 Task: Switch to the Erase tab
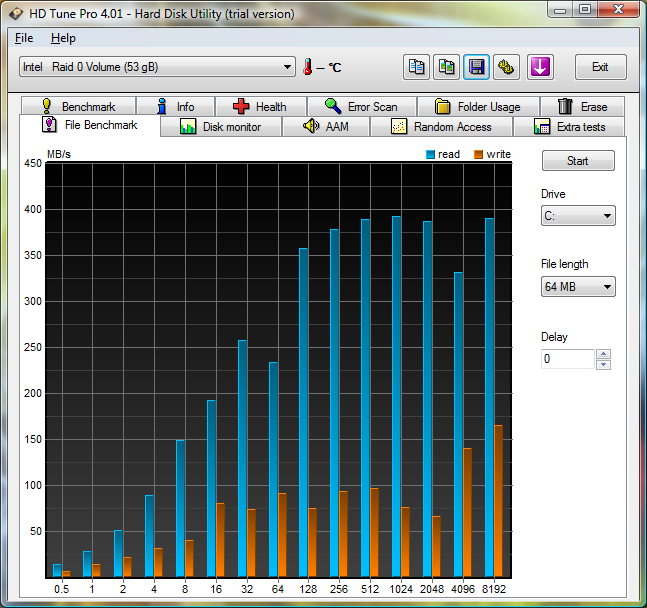click(x=582, y=106)
